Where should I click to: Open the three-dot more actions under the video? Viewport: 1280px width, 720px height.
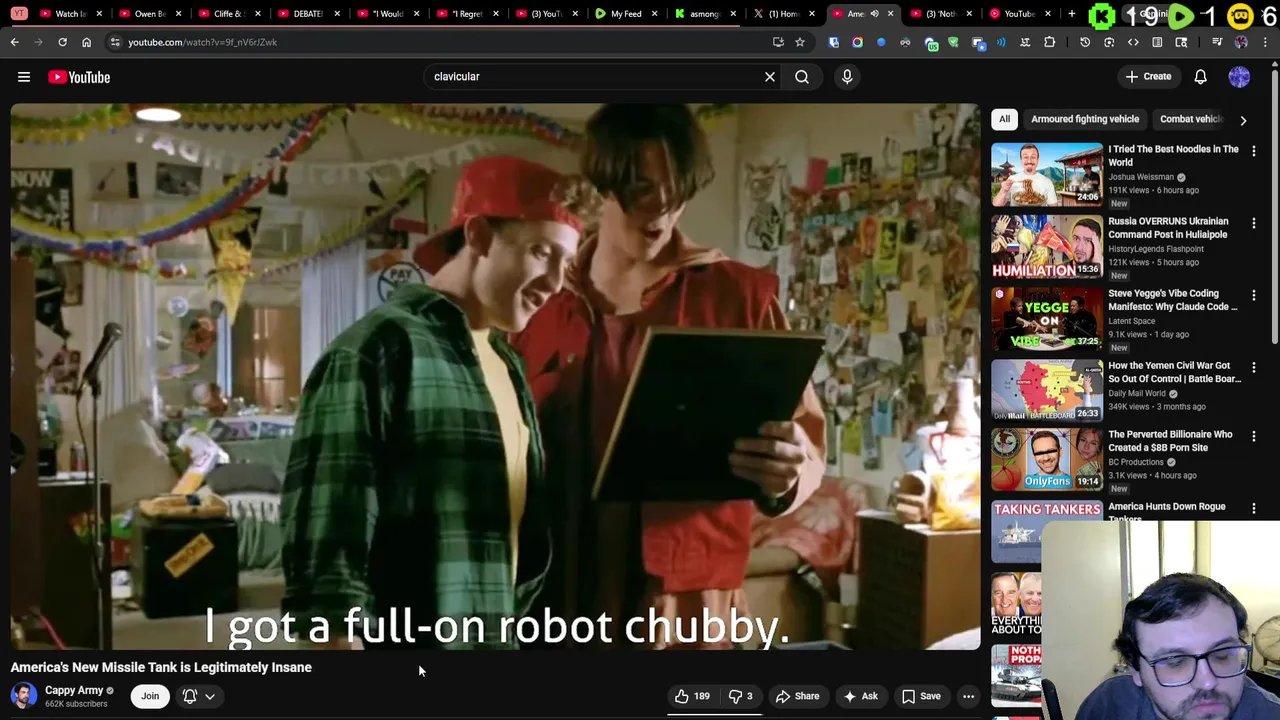pyautogui.click(x=968, y=696)
